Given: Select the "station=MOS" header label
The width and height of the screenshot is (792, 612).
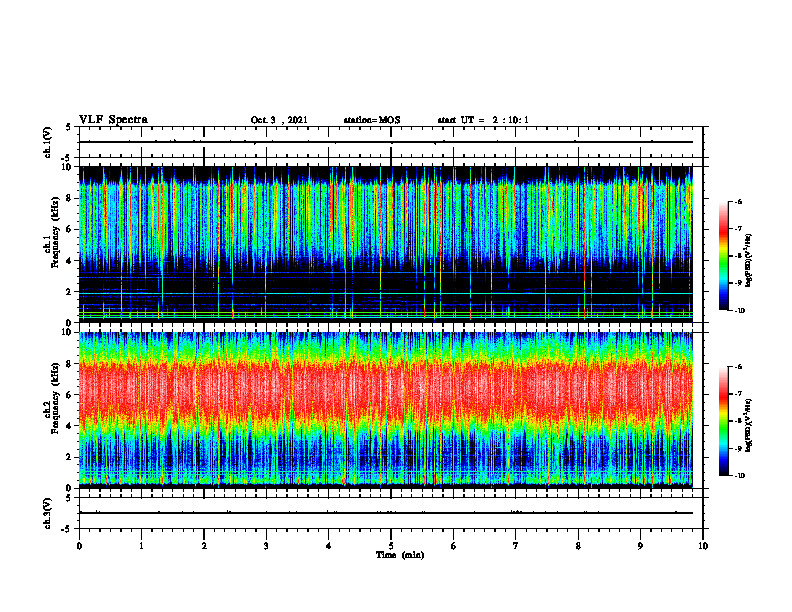Looking at the screenshot, I should 372,120.
